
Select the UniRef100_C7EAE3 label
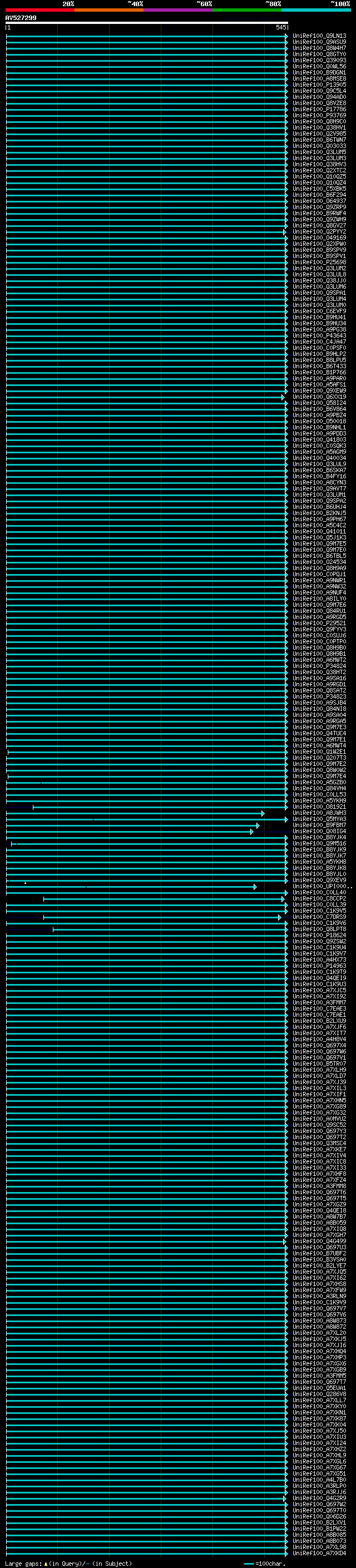click(x=319, y=1009)
